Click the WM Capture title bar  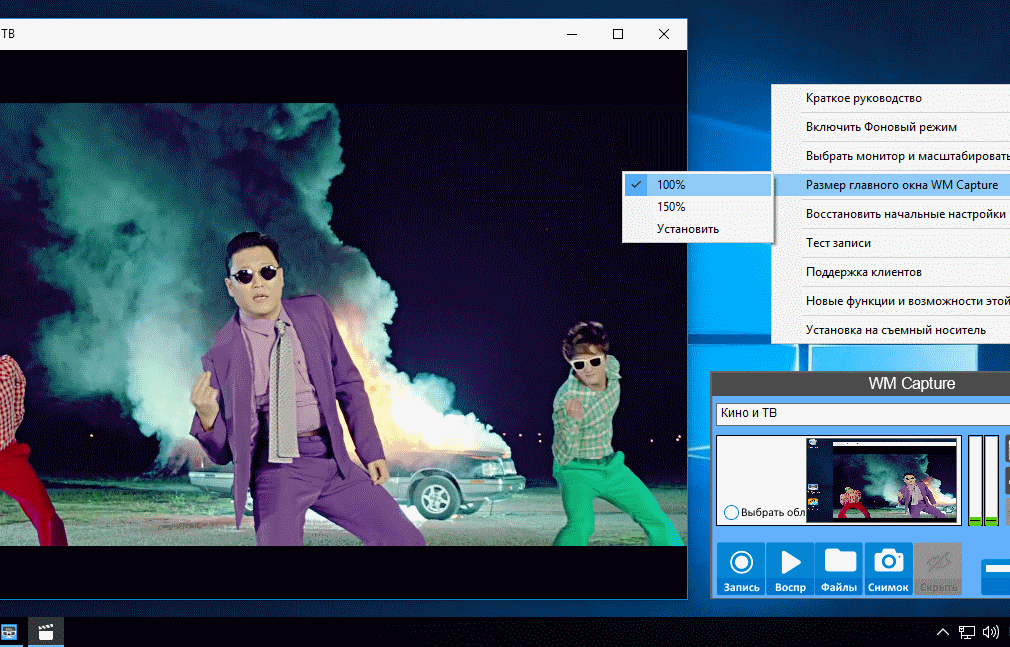861,384
